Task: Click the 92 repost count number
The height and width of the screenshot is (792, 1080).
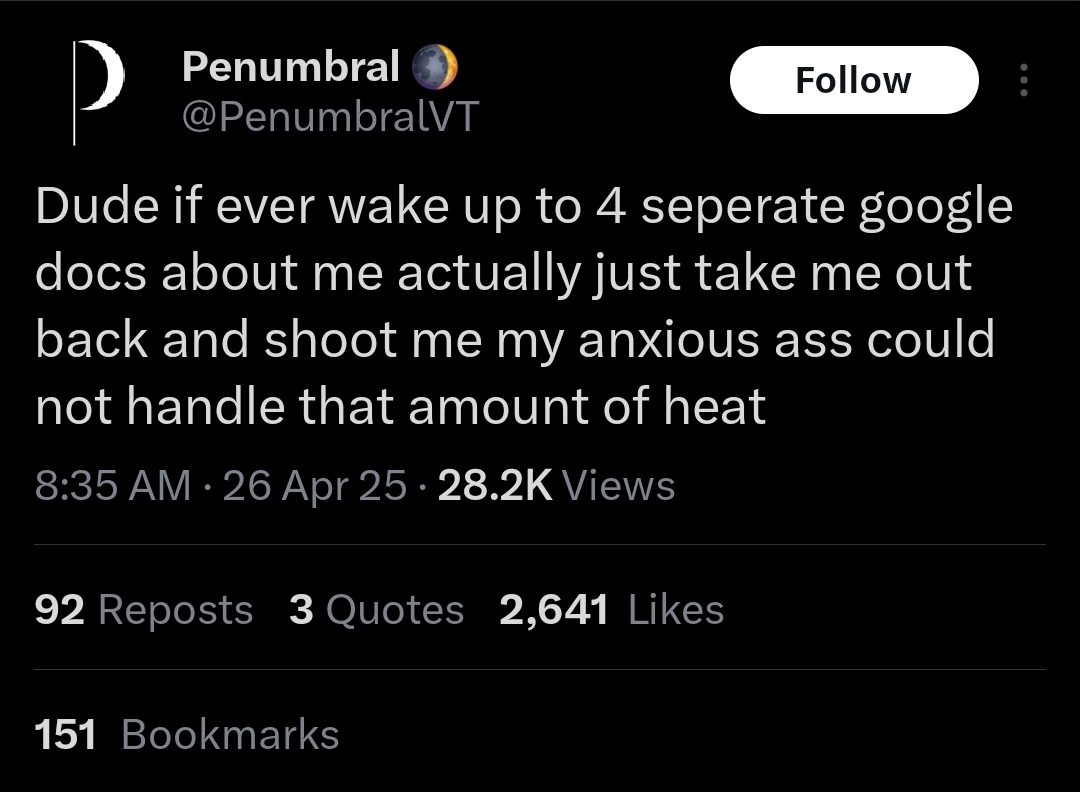Action: tap(59, 610)
